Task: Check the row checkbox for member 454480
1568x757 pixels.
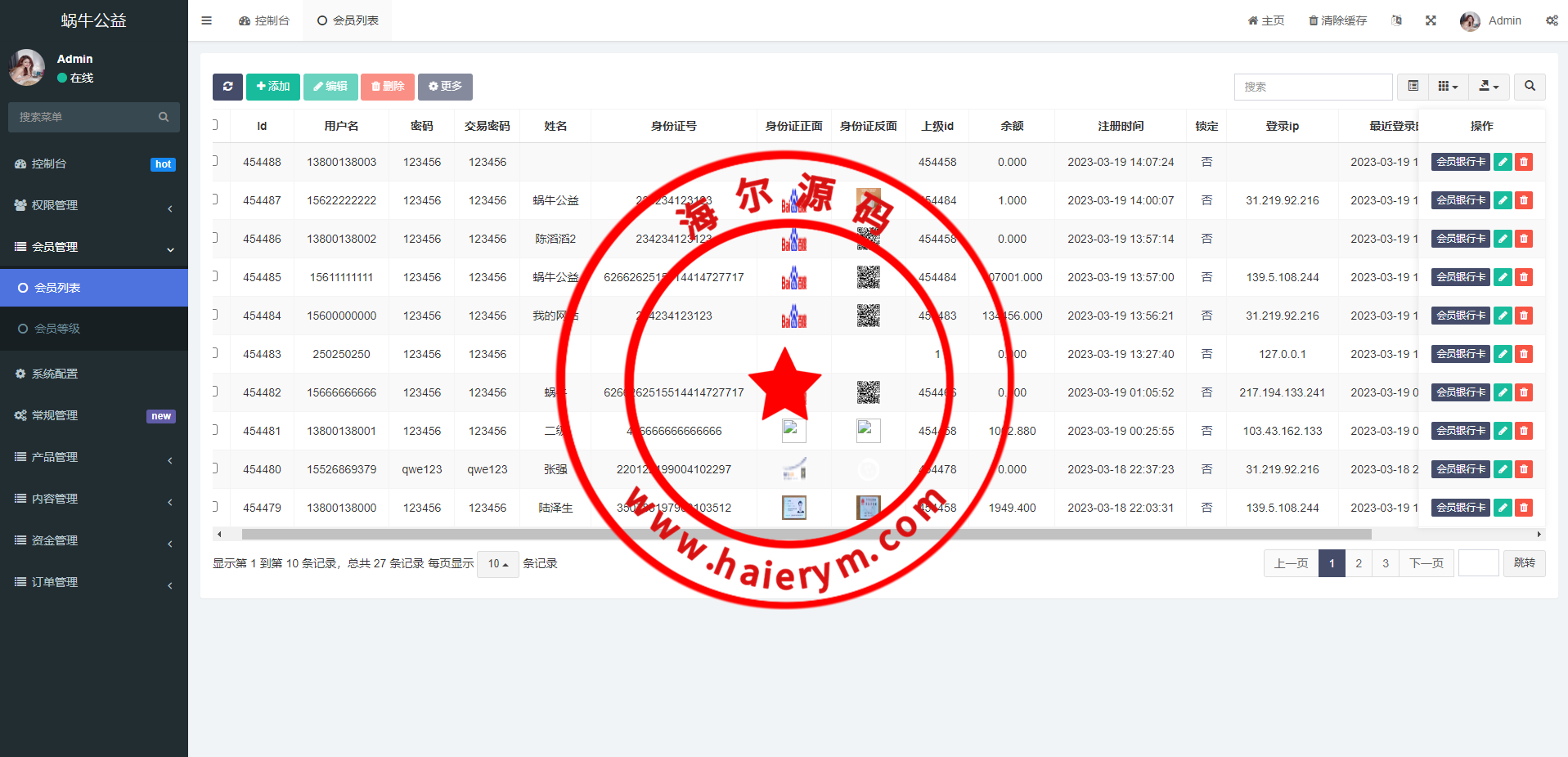Action: (x=216, y=469)
